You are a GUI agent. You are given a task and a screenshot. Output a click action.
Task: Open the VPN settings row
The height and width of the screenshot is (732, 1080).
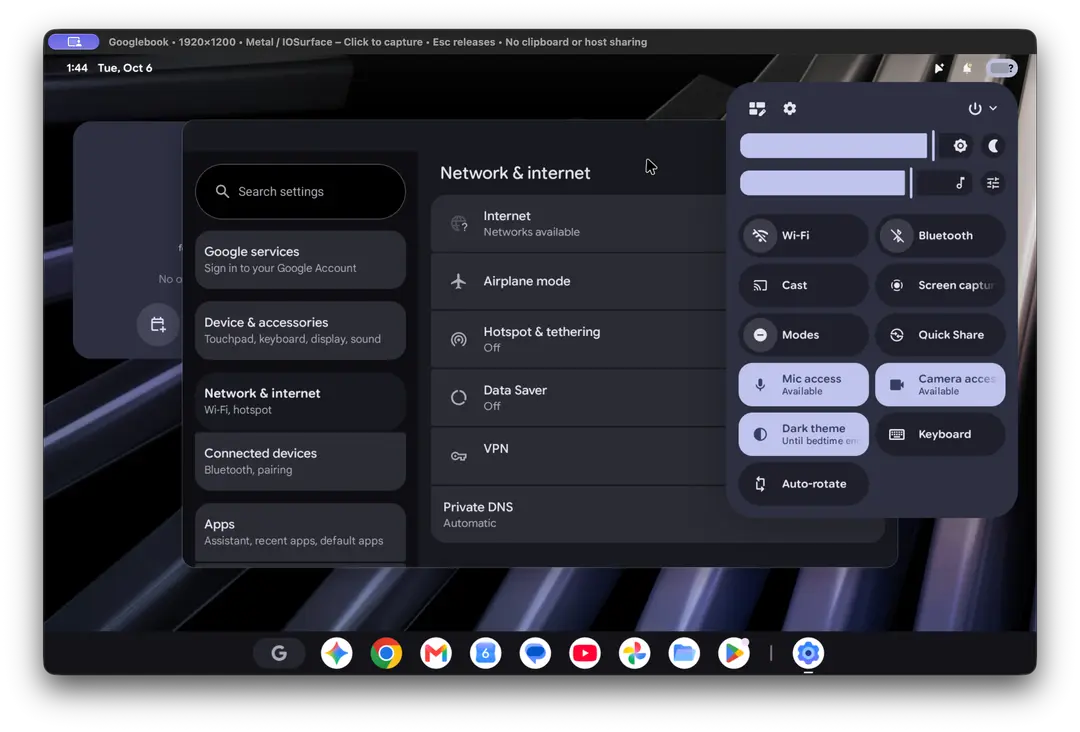point(579,456)
